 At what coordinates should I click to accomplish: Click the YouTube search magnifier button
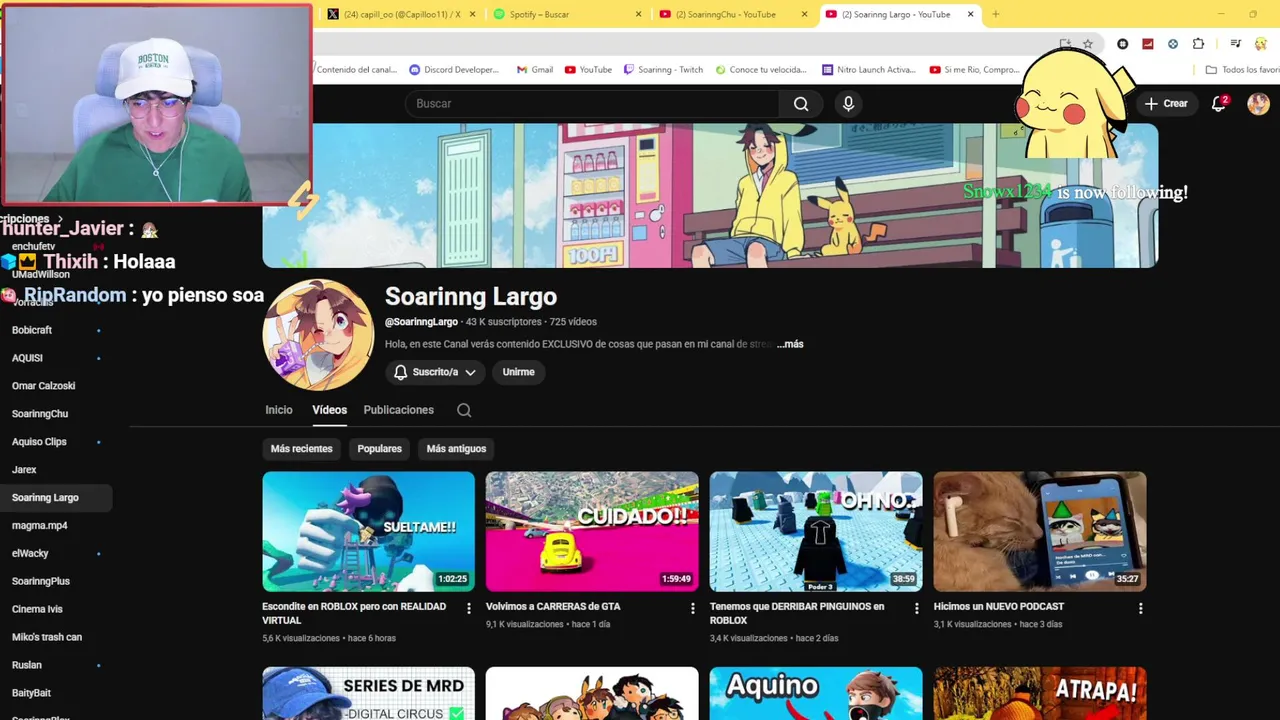pos(801,104)
